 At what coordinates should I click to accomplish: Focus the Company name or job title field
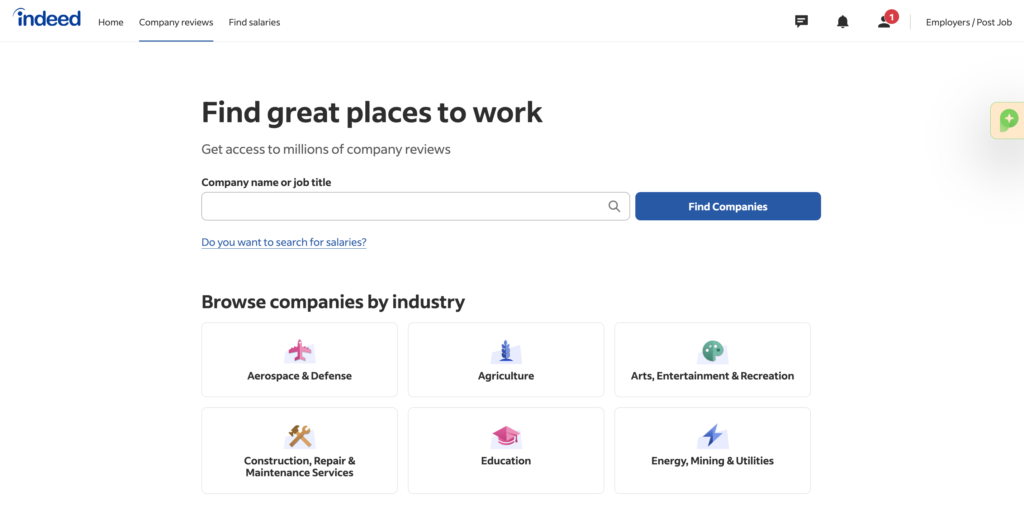point(415,206)
